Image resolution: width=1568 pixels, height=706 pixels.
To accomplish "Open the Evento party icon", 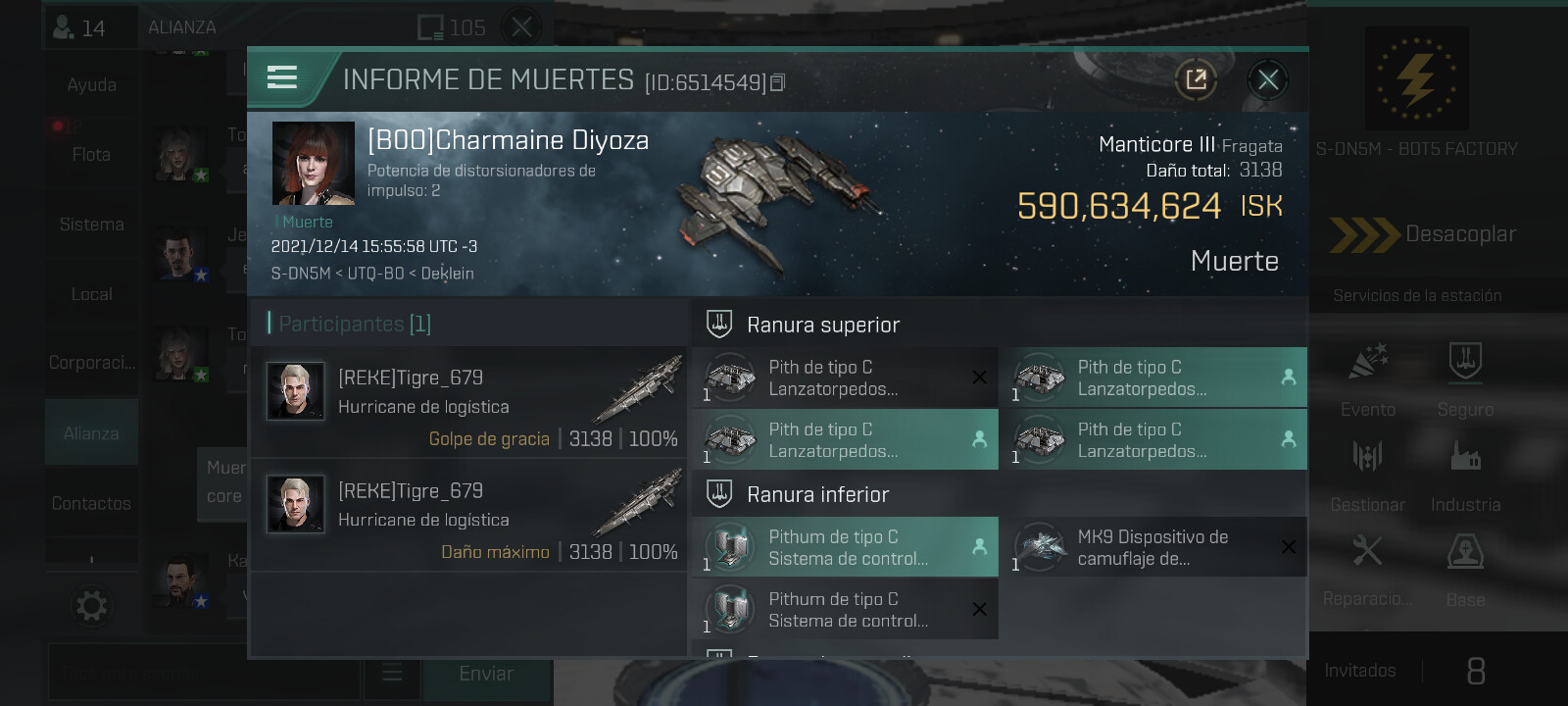I will tap(1368, 363).
